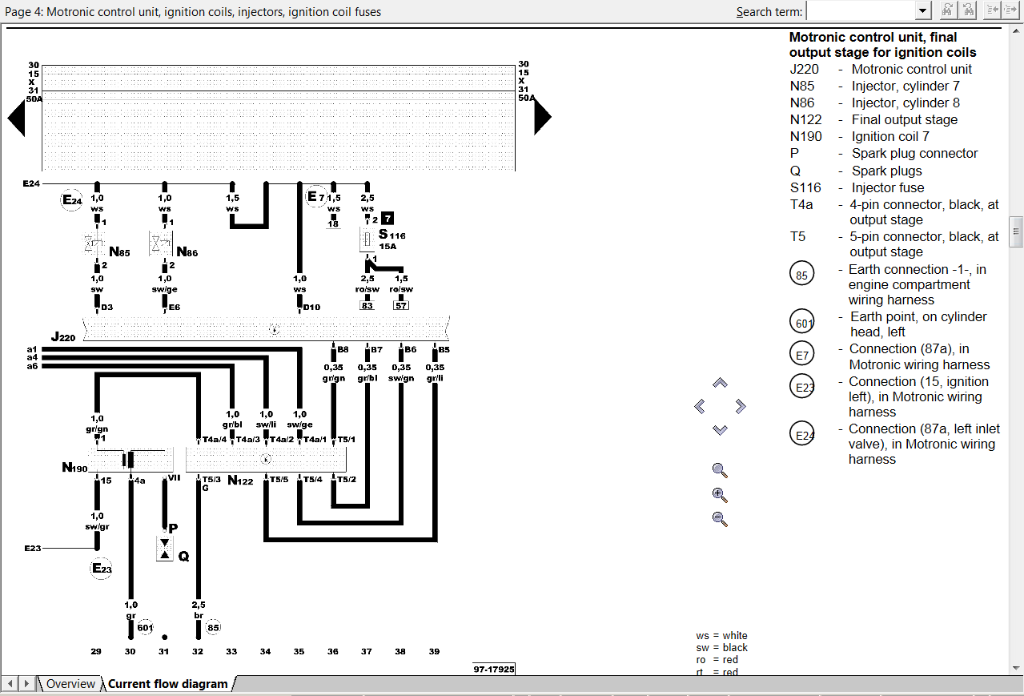The height and width of the screenshot is (696, 1024).
Task: Go to next diagram page, right black arrow
Action: point(542,118)
